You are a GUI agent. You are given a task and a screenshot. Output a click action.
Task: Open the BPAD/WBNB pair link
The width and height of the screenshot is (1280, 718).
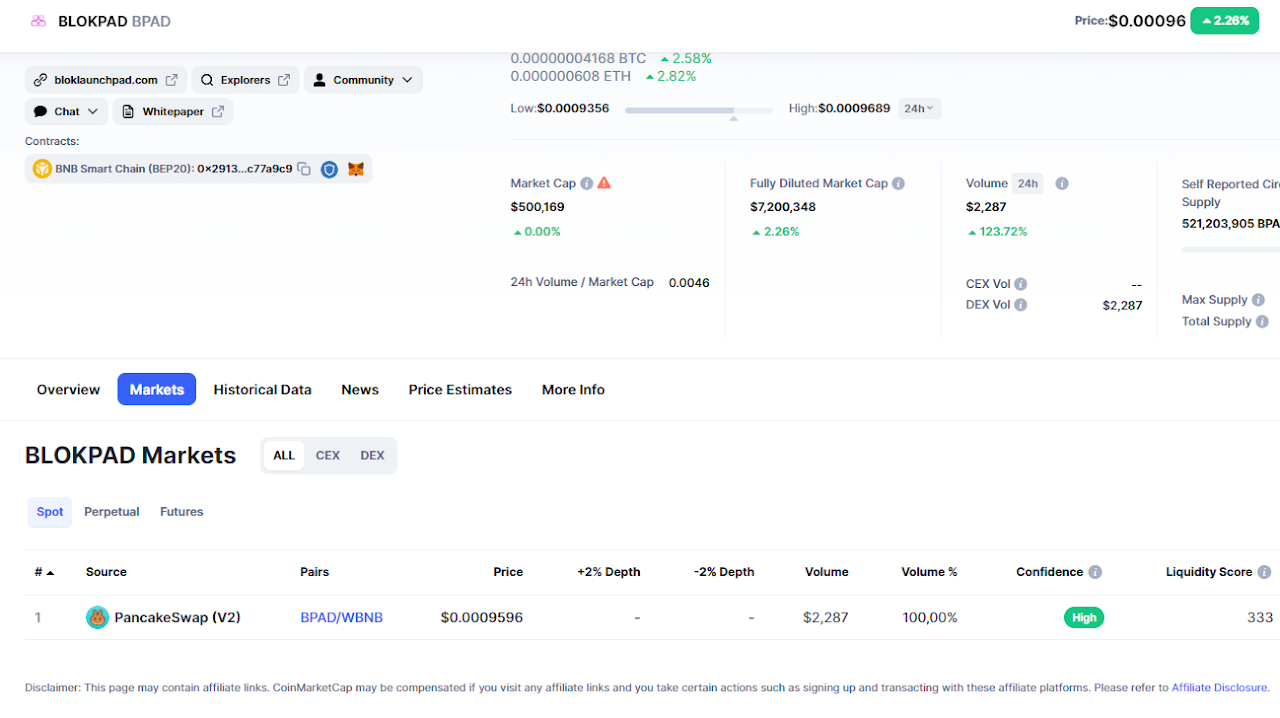(341, 617)
